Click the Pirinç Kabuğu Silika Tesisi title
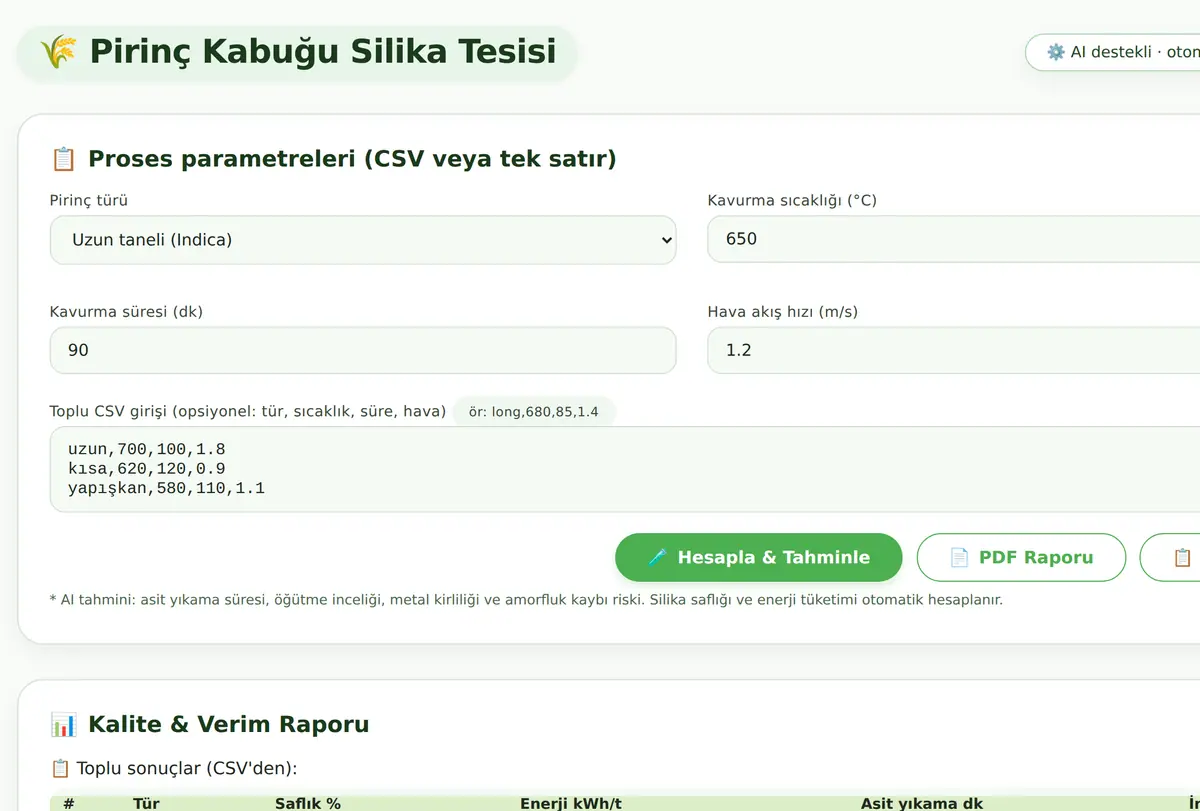Viewport: 1200px width, 811px height. (322, 51)
